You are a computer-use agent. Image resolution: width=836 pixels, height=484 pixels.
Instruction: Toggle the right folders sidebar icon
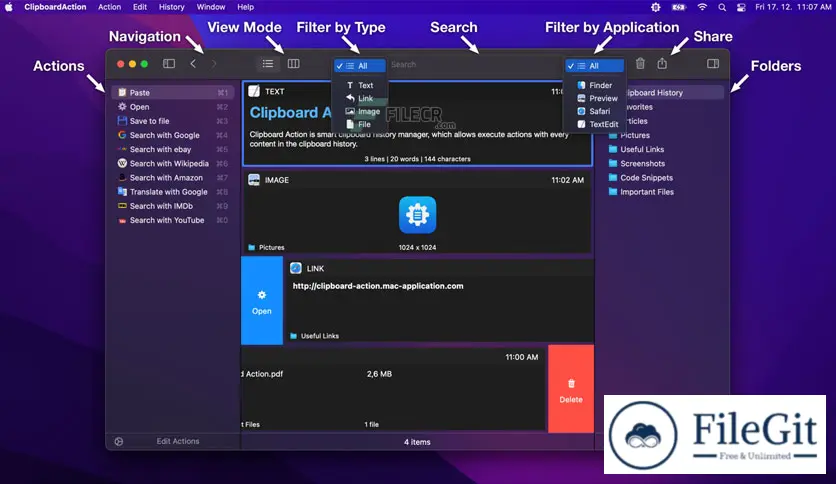click(713, 64)
